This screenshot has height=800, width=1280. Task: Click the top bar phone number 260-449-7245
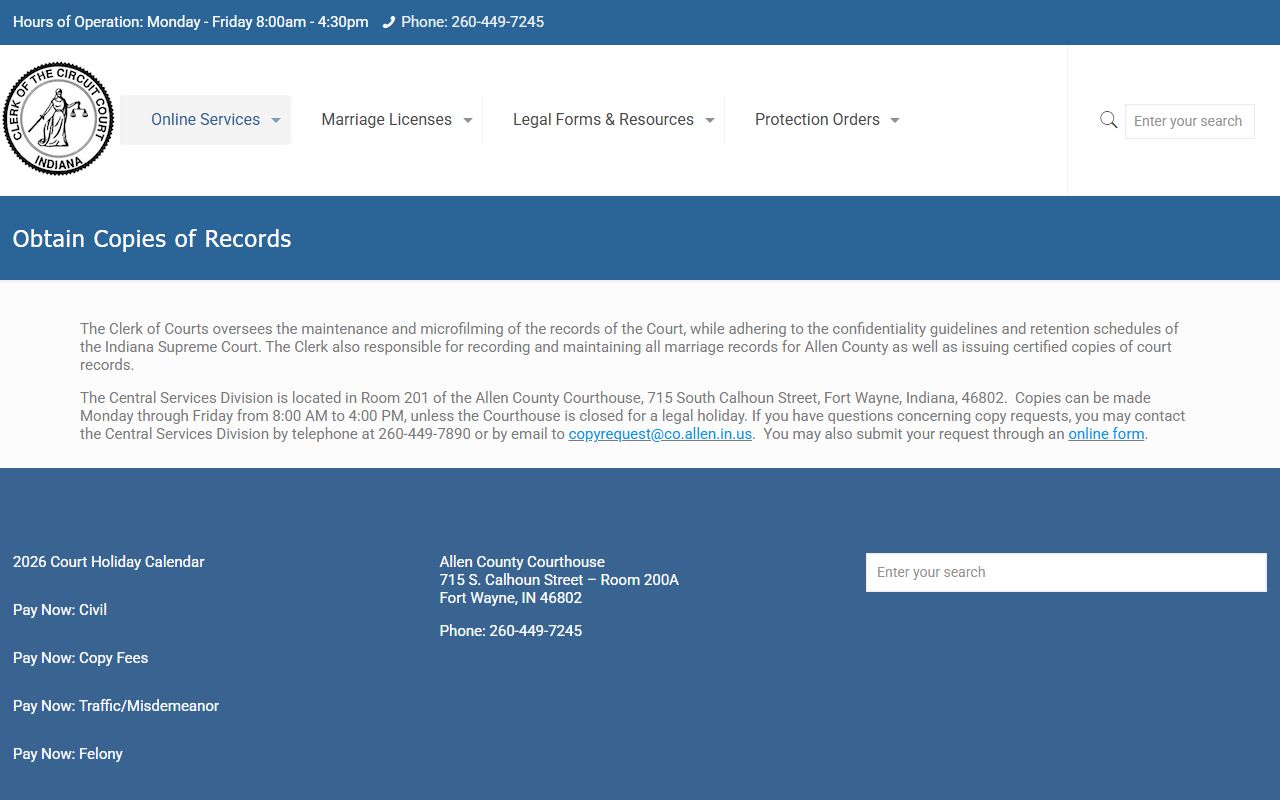497,22
